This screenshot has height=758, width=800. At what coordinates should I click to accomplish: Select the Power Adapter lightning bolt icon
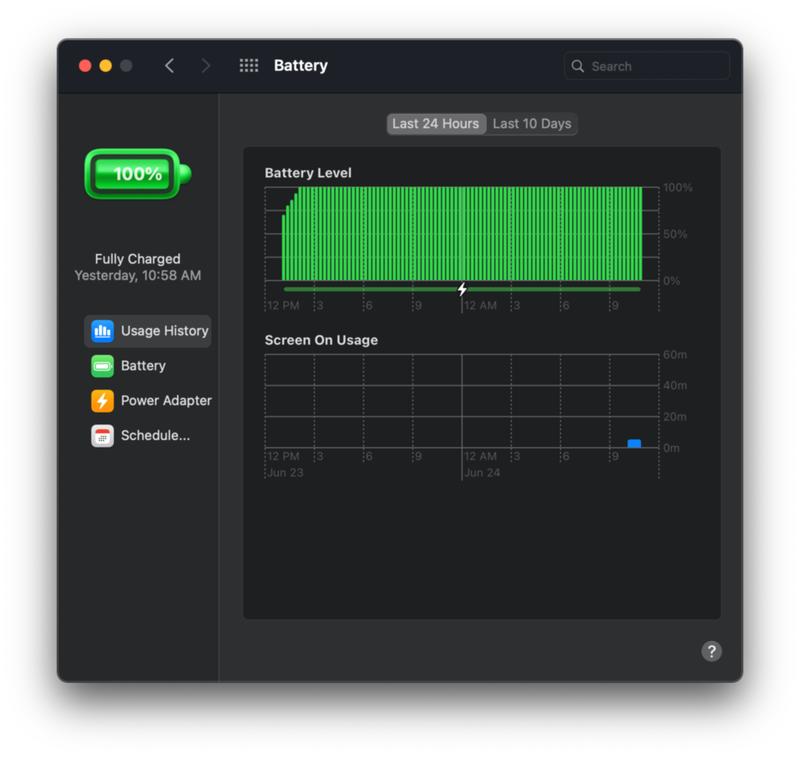pyautogui.click(x=101, y=401)
